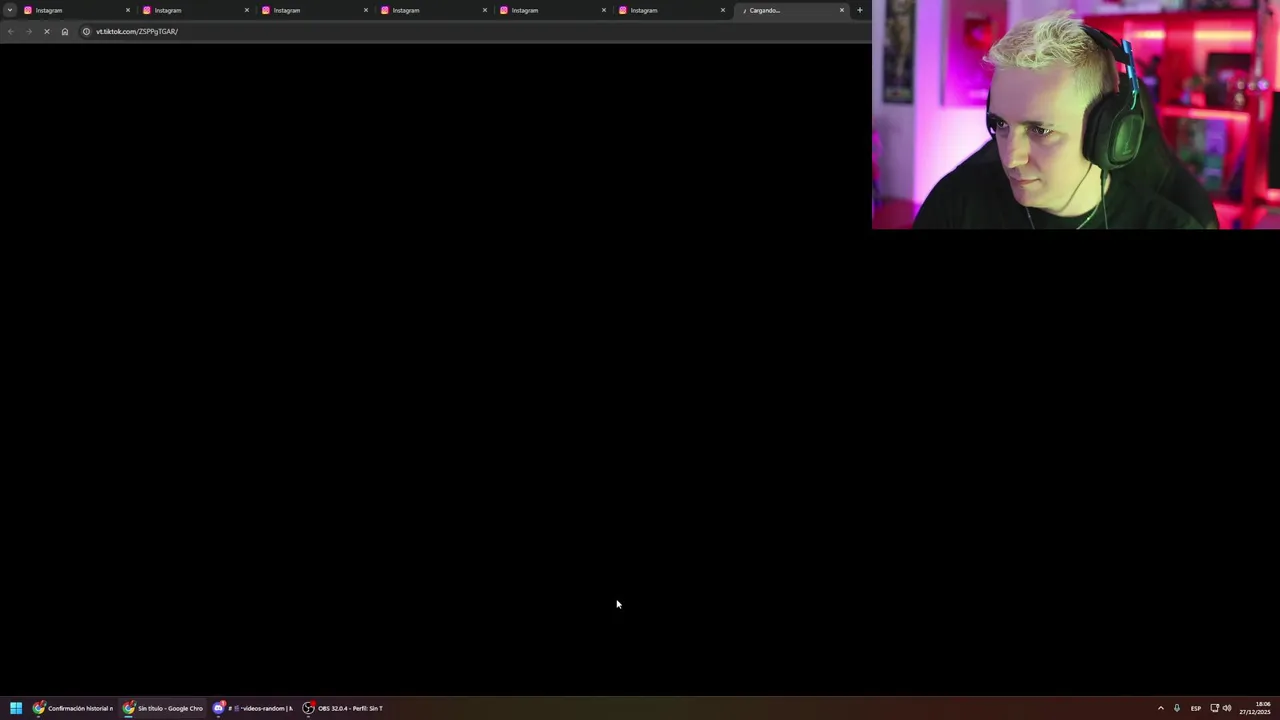Click the microphone icon in system tray
1280x720 pixels.
point(1177,708)
